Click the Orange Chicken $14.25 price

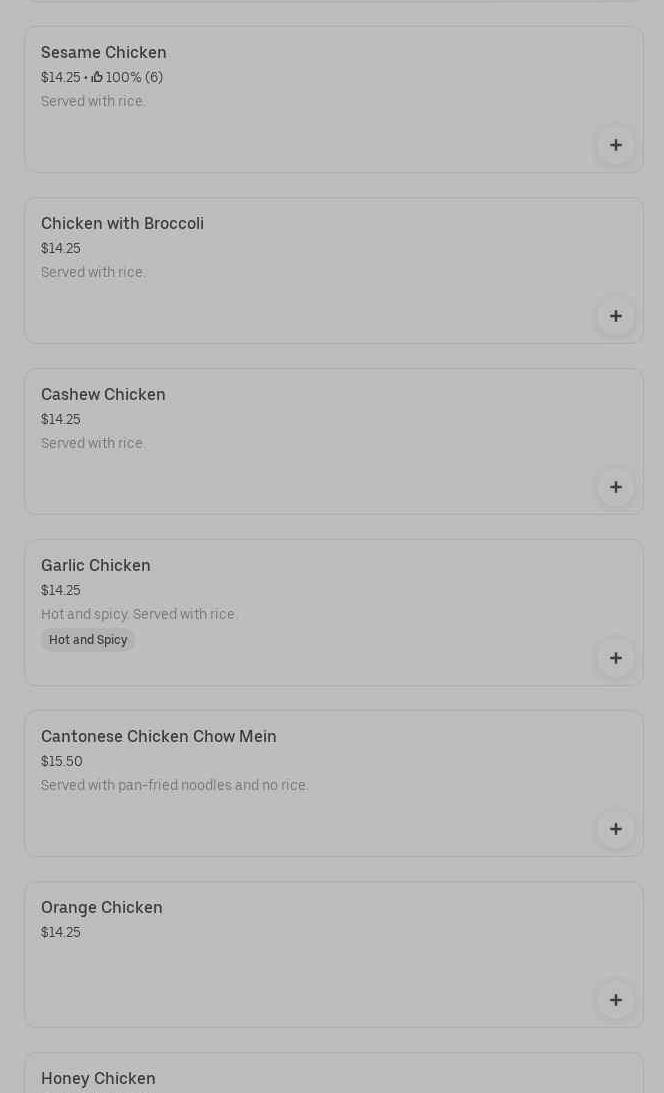click(61, 932)
